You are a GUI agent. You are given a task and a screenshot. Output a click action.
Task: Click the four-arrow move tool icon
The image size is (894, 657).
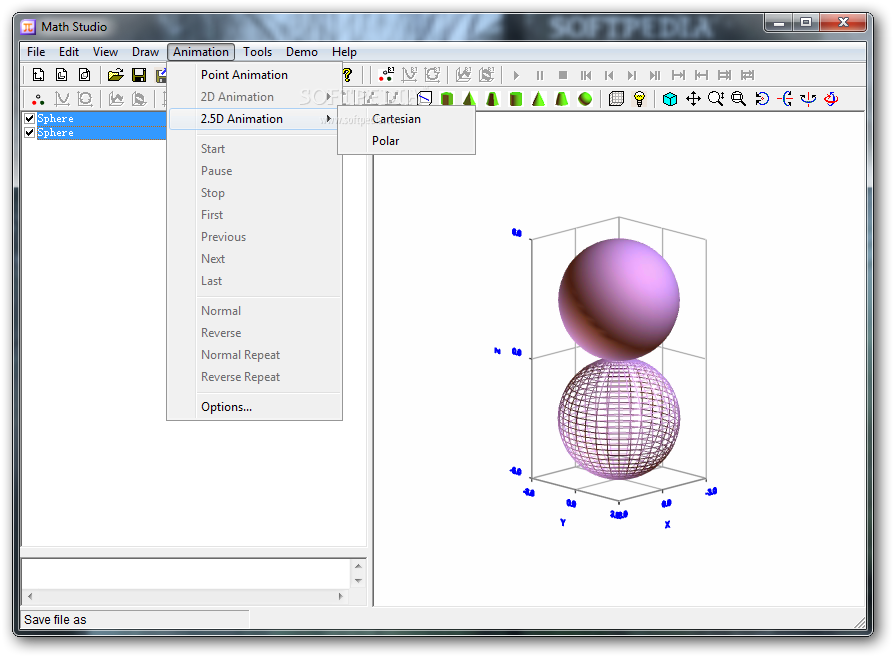click(x=693, y=99)
